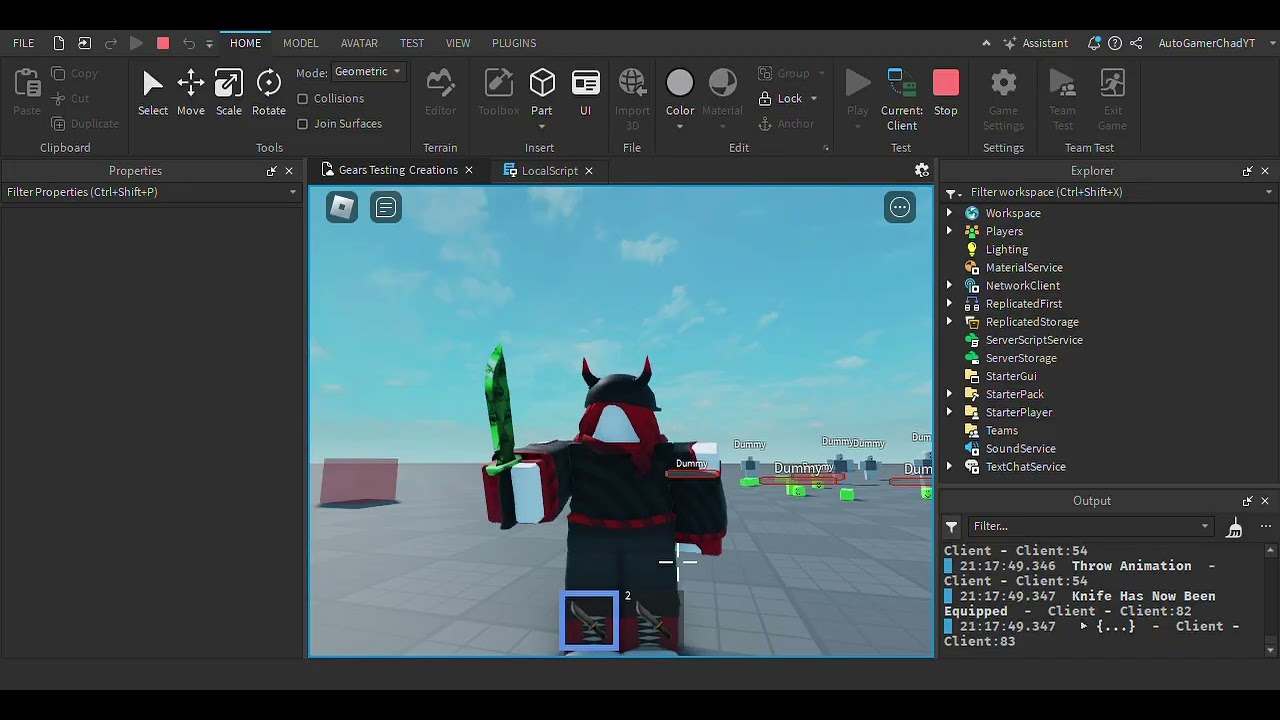This screenshot has height=720, width=1280.
Task: Insert a Part from the ribbon
Action: [541, 92]
